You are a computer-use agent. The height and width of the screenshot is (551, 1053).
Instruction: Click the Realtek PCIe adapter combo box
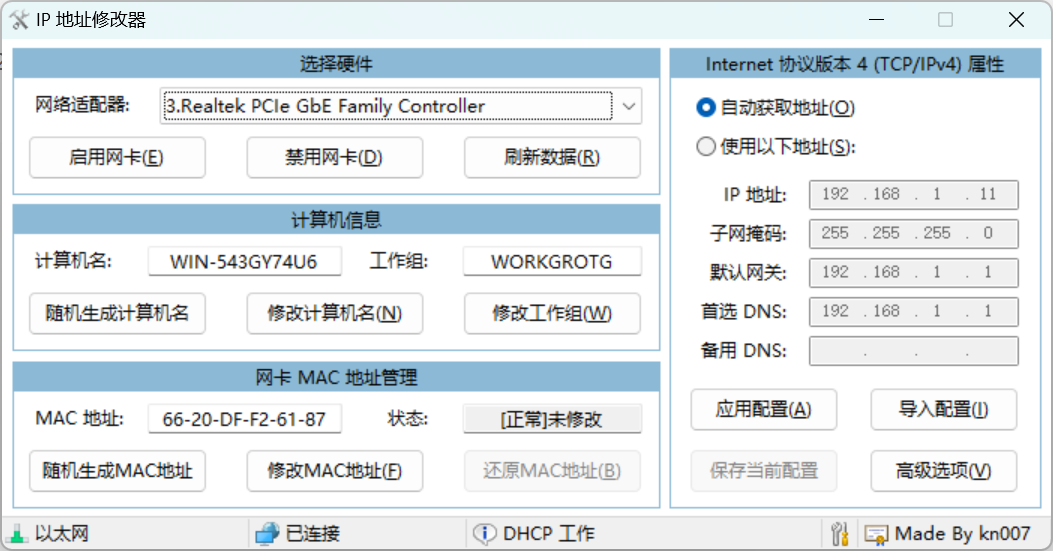386,106
